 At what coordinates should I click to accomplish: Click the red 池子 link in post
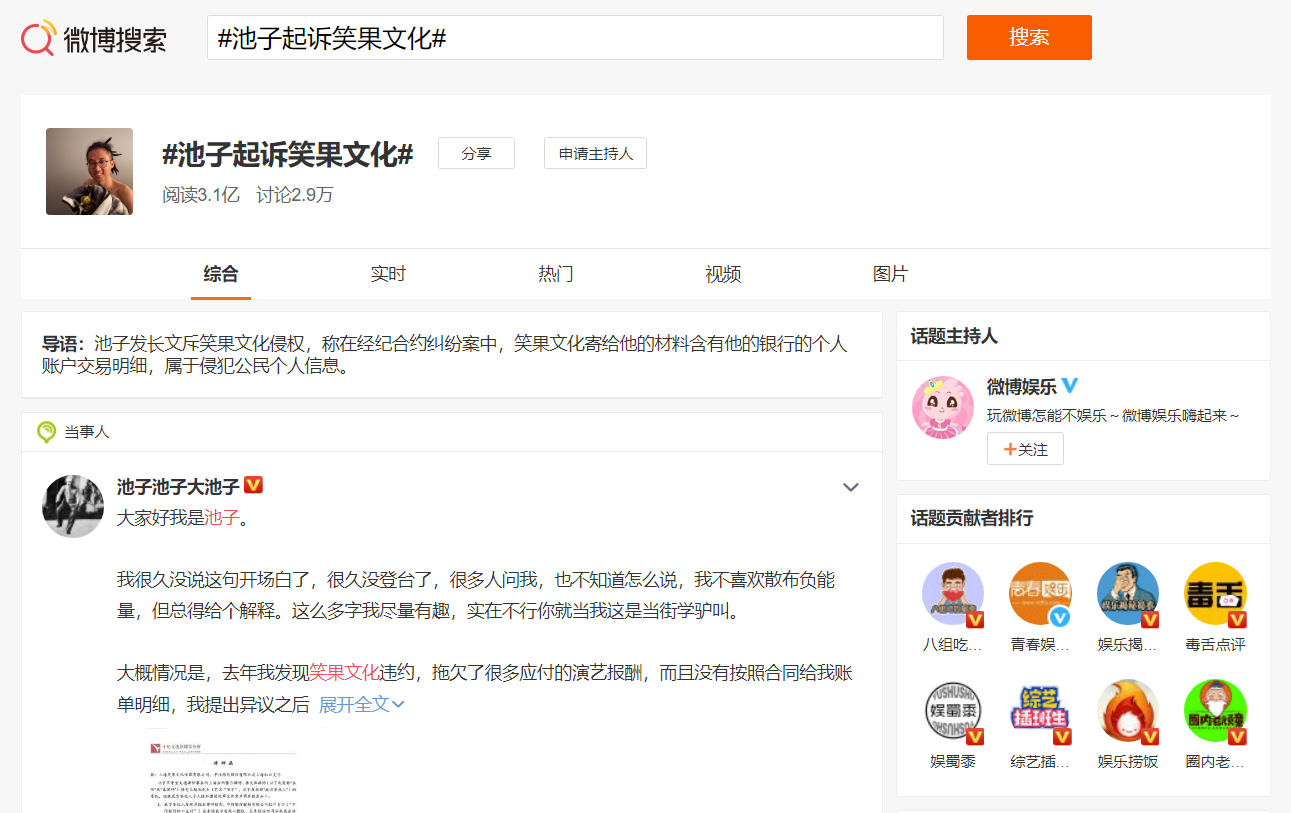click(x=222, y=518)
